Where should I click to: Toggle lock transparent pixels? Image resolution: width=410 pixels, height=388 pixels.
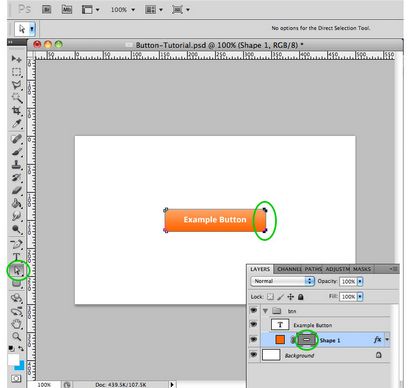pyautogui.click(x=270, y=297)
